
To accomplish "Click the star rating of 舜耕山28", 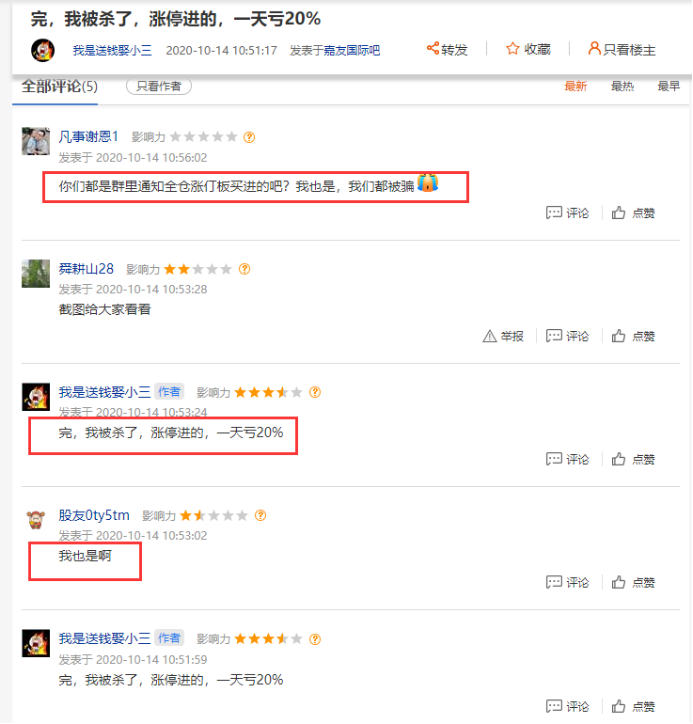I will pos(198,269).
